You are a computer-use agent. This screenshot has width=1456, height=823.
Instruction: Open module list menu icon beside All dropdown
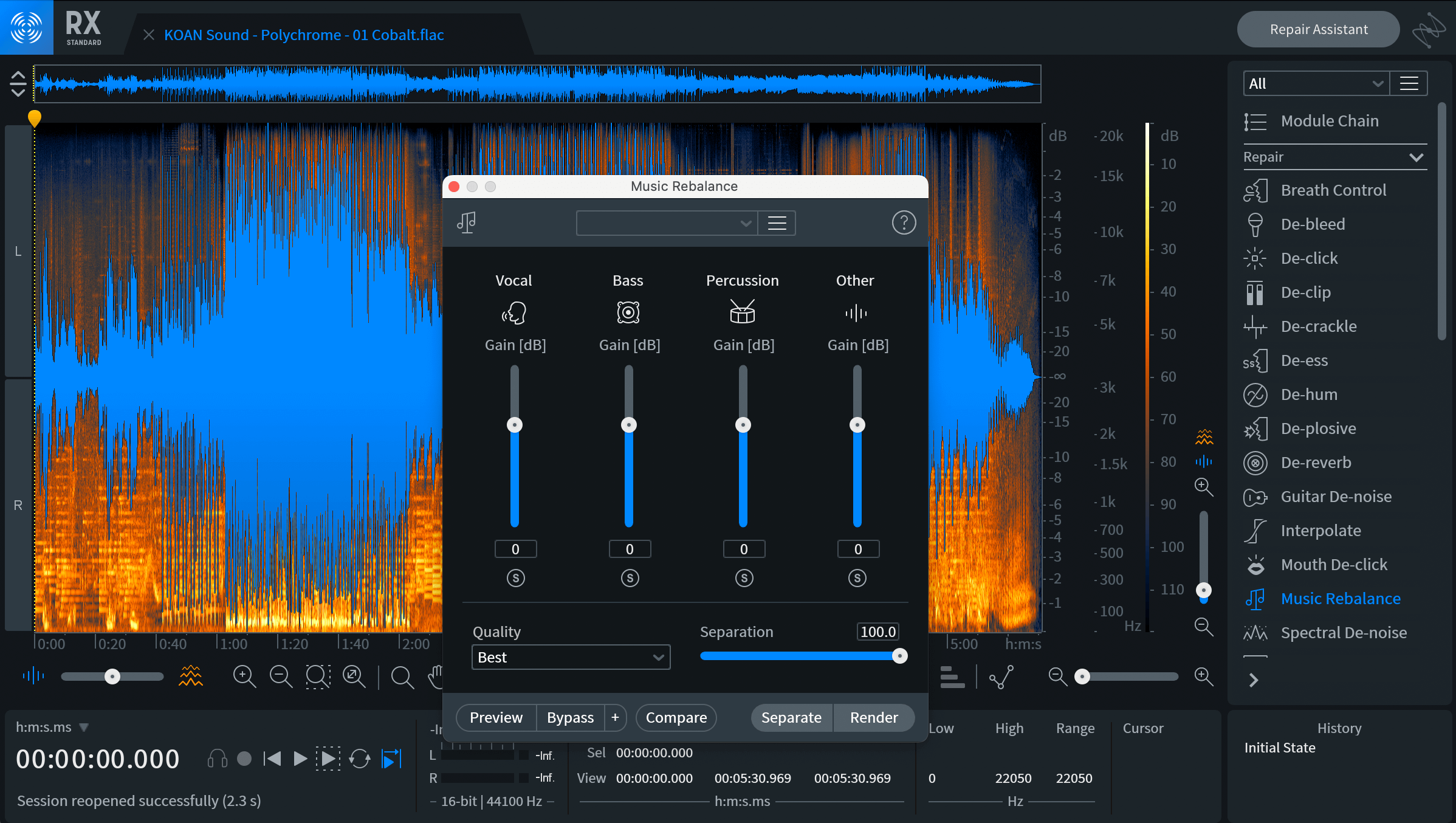coord(1409,83)
